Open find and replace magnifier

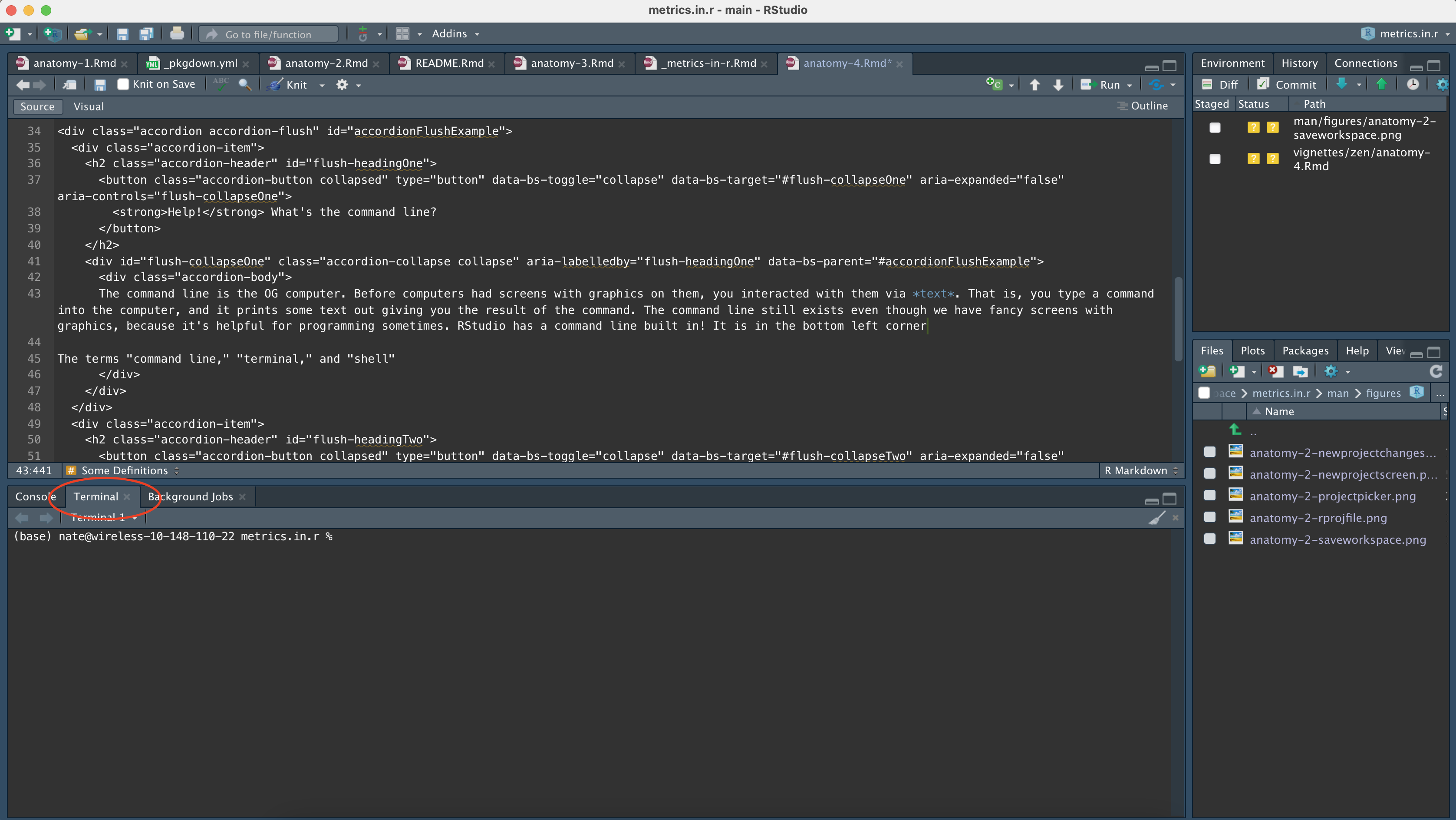pos(245,85)
